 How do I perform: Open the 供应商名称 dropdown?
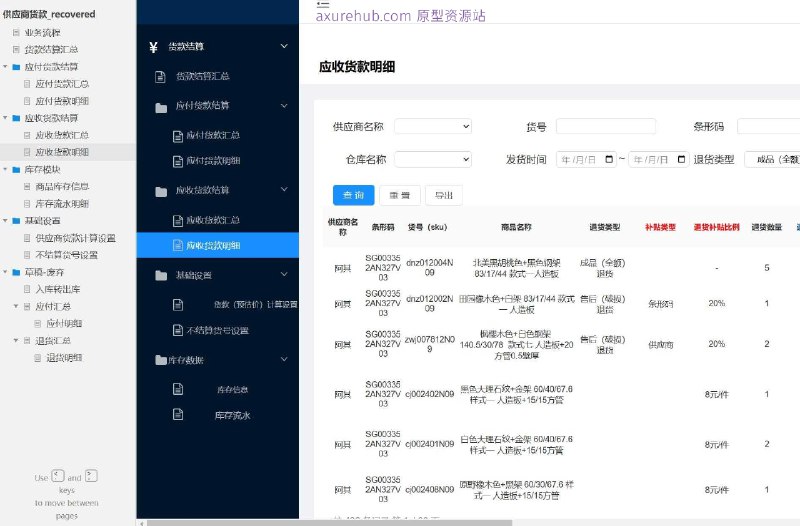coord(433,126)
